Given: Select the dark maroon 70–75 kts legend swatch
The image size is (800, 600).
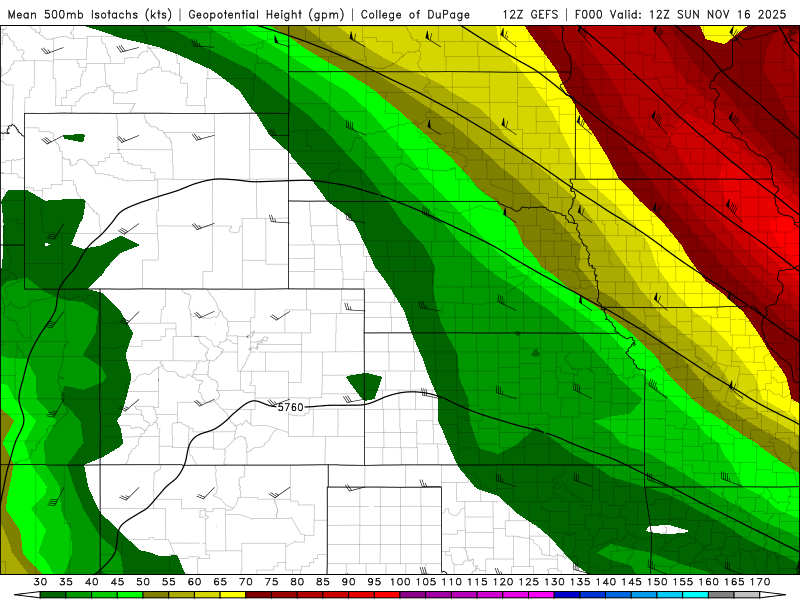Looking at the screenshot, I should click(258, 595).
